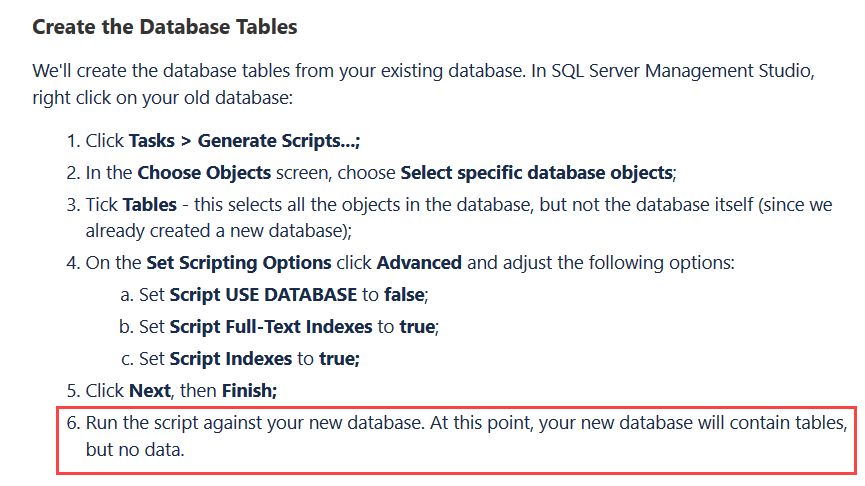The height and width of the screenshot is (486, 865).
Task: Click the 'but no data.' line in step 6
Action: [135, 450]
